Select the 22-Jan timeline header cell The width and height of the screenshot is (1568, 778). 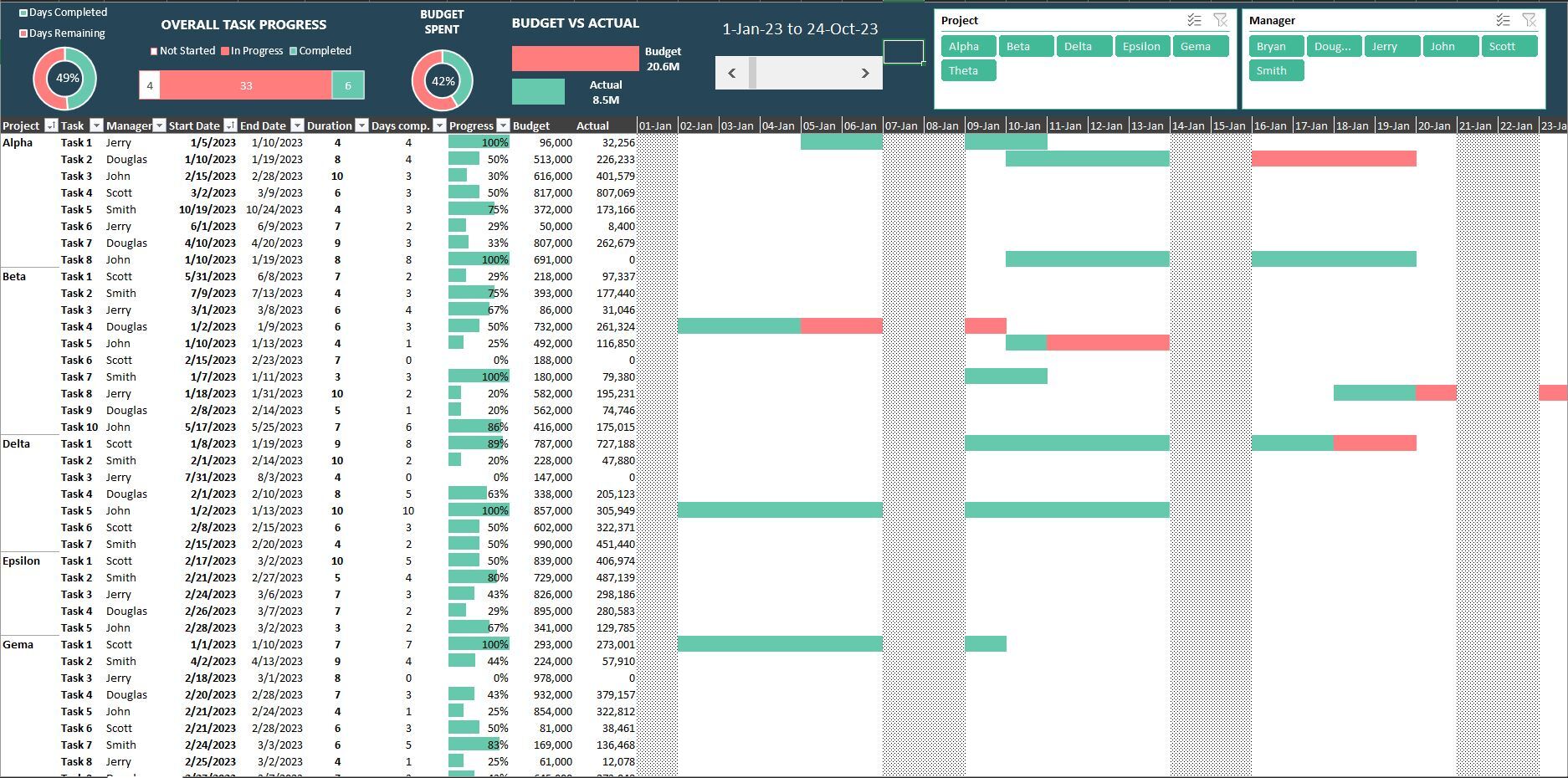(x=1518, y=125)
